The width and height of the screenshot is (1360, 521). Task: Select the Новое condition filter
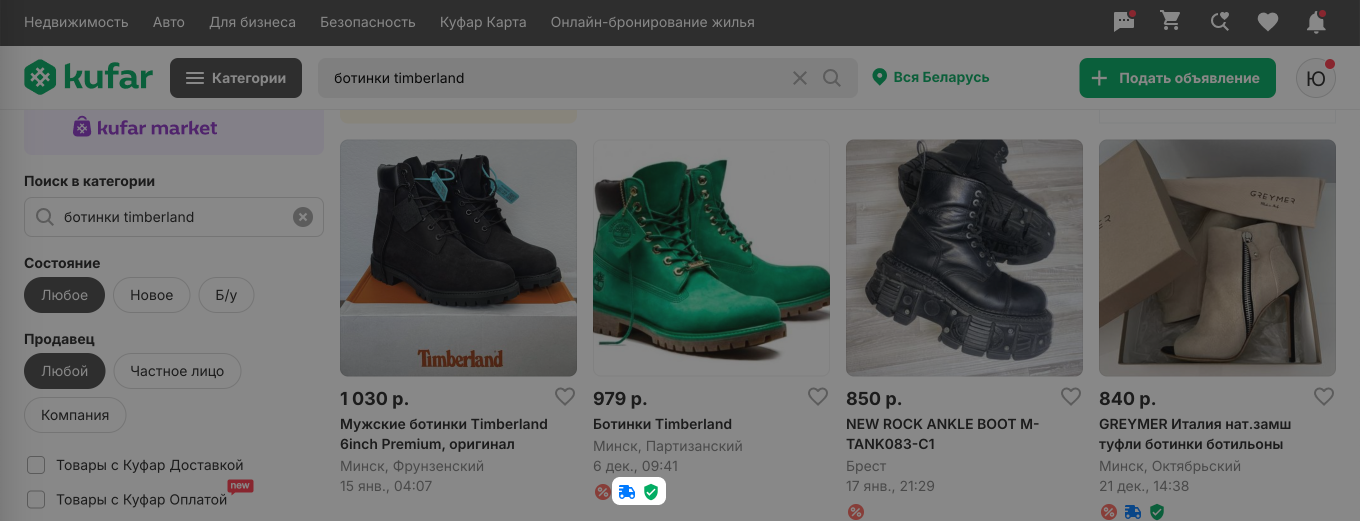(x=151, y=295)
